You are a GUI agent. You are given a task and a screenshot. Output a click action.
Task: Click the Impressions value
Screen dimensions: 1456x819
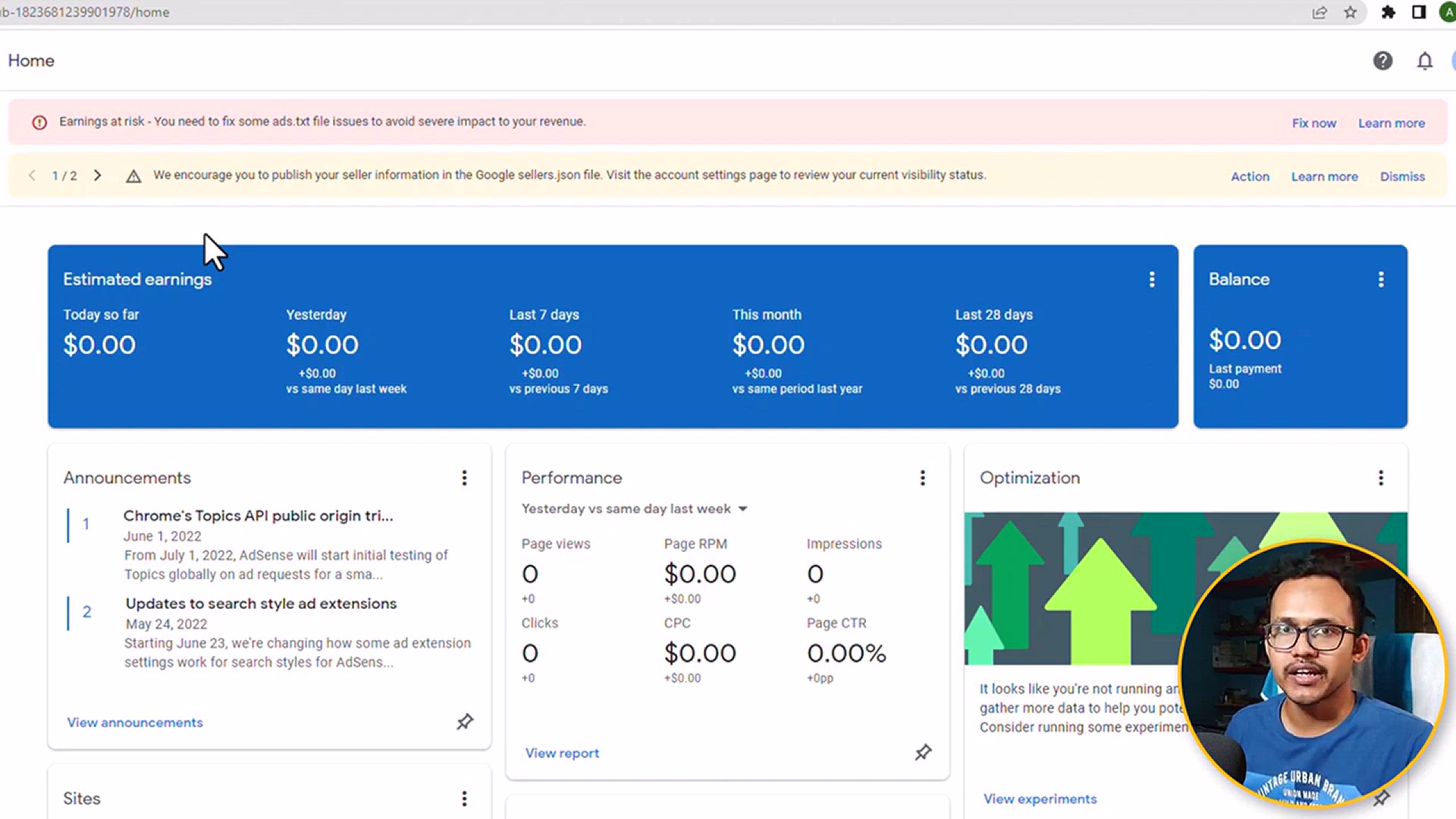(x=815, y=574)
